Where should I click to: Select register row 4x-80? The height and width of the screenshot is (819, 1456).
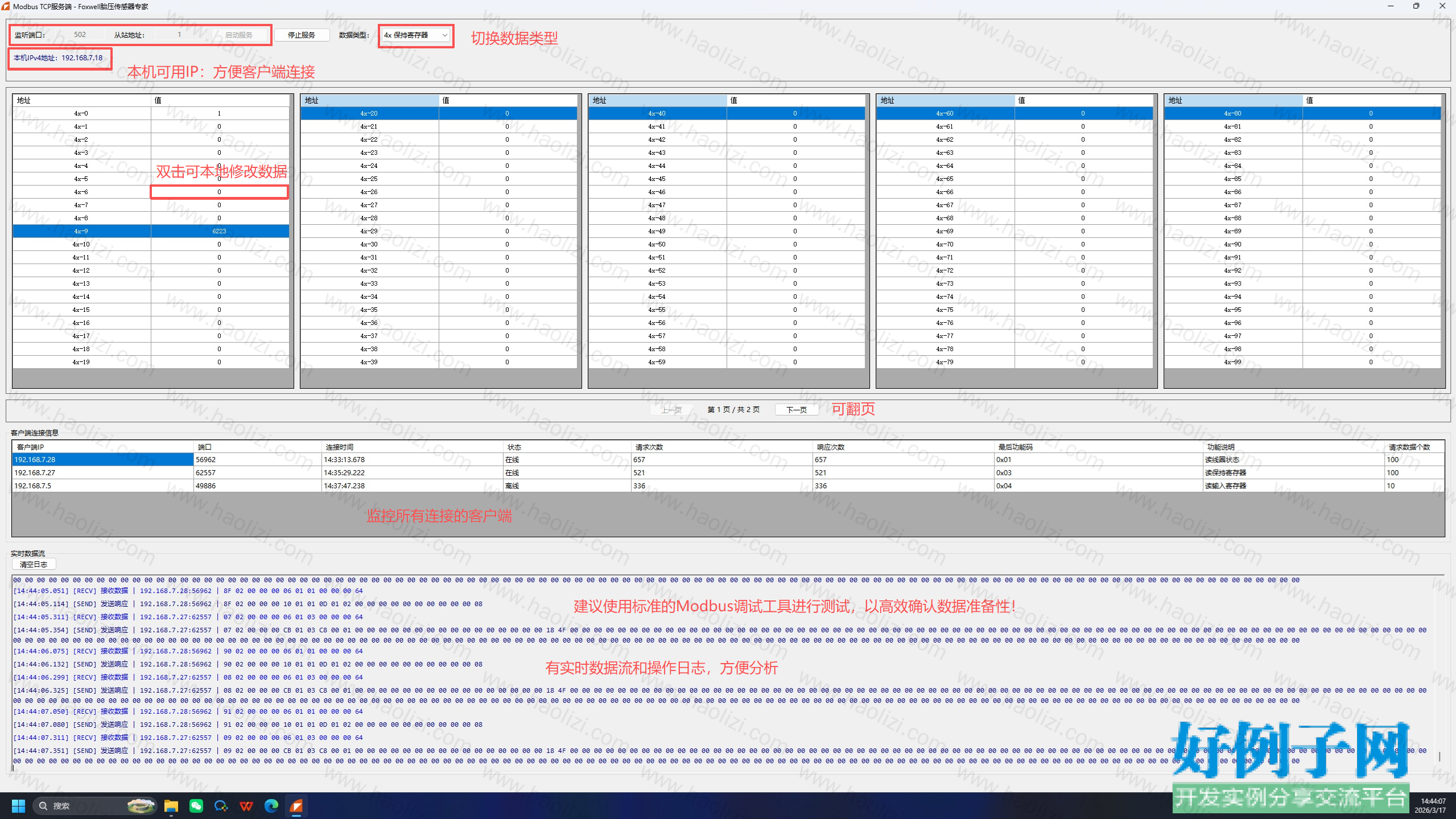pyautogui.click(x=1302, y=113)
